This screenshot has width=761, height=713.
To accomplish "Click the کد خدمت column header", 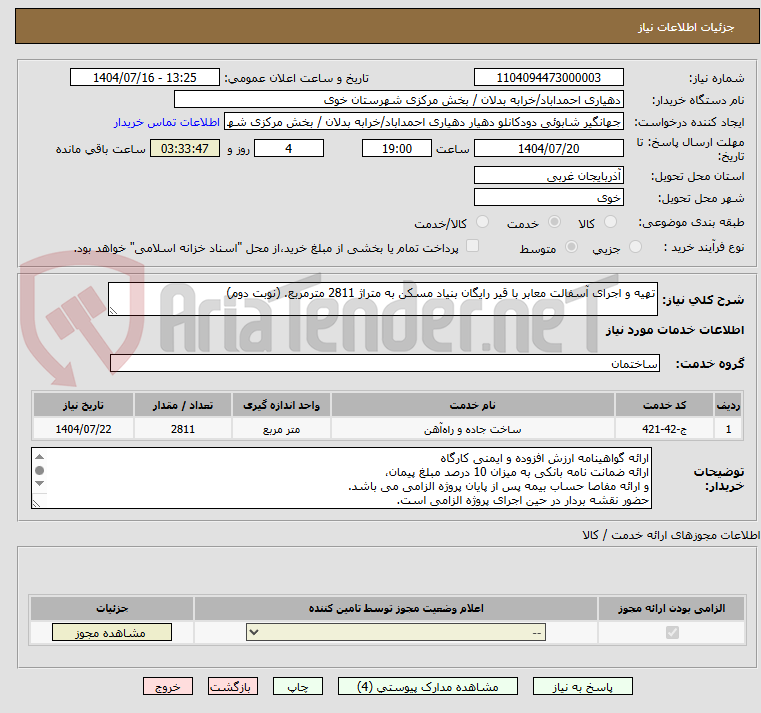I will (664, 405).
